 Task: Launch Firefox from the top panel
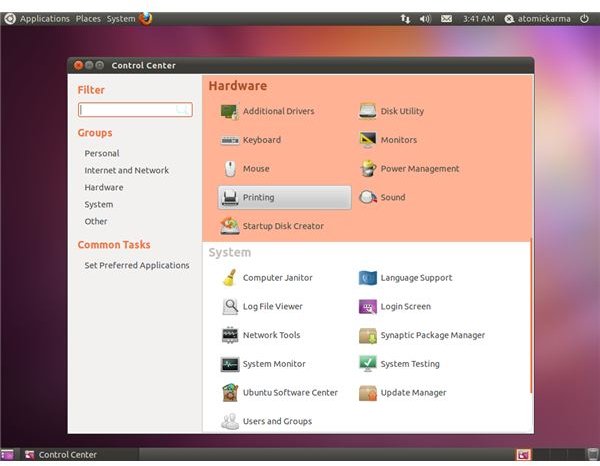145,18
